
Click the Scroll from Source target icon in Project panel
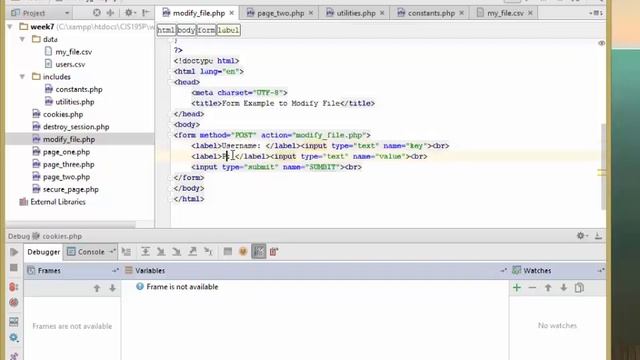click(96, 13)
